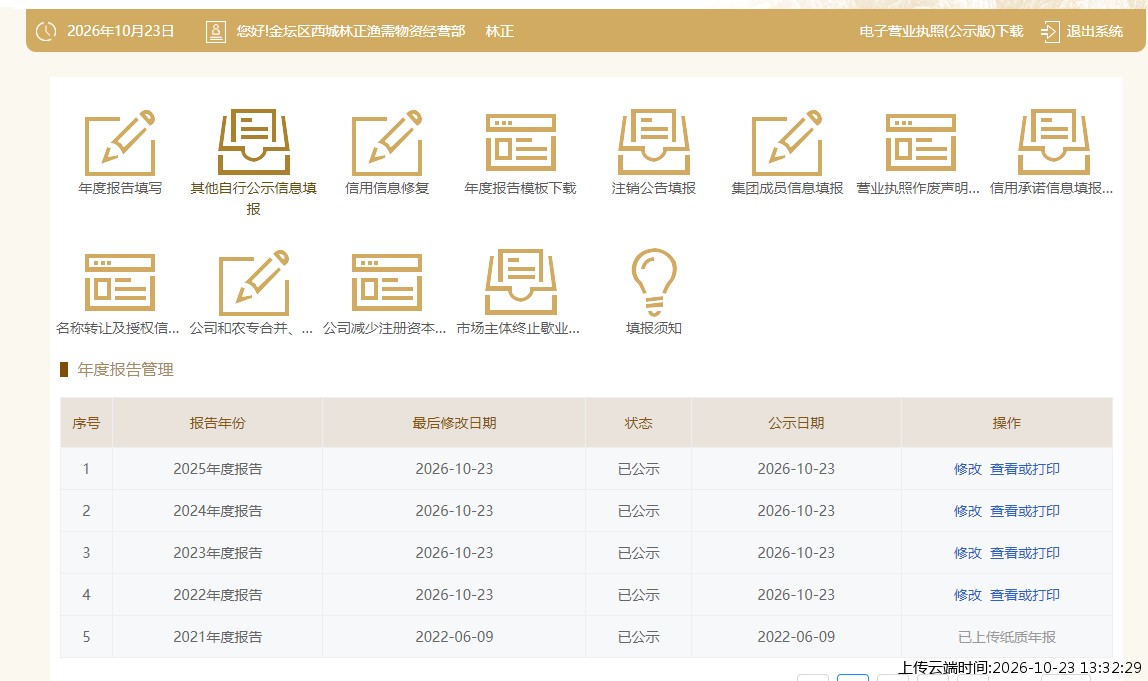Click 查看或打印 for 2022年度报告
Image resolution: width=1148 pixels, height=681 pixels.
(x=1025, y=595)
